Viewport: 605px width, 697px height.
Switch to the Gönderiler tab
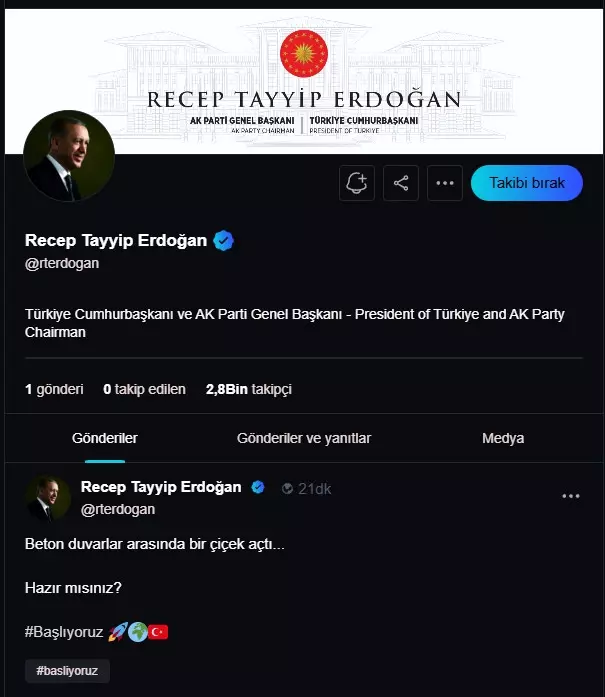point(105,438)
